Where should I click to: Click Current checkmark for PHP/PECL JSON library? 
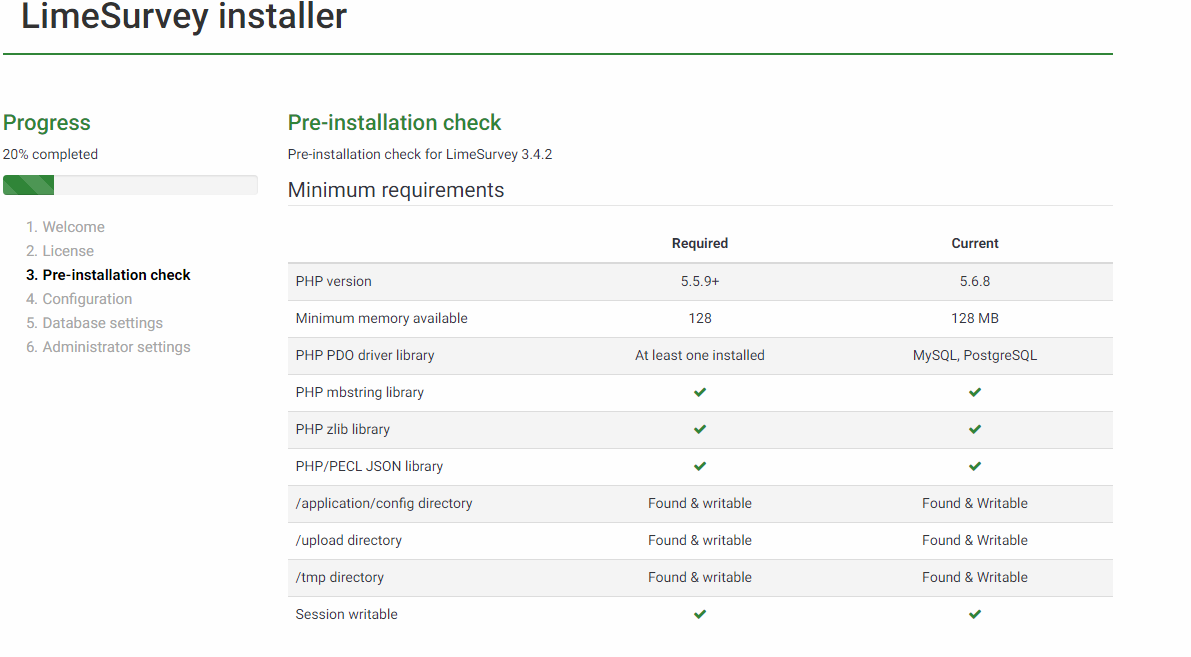pyautogui.click(x=975, y=467)
